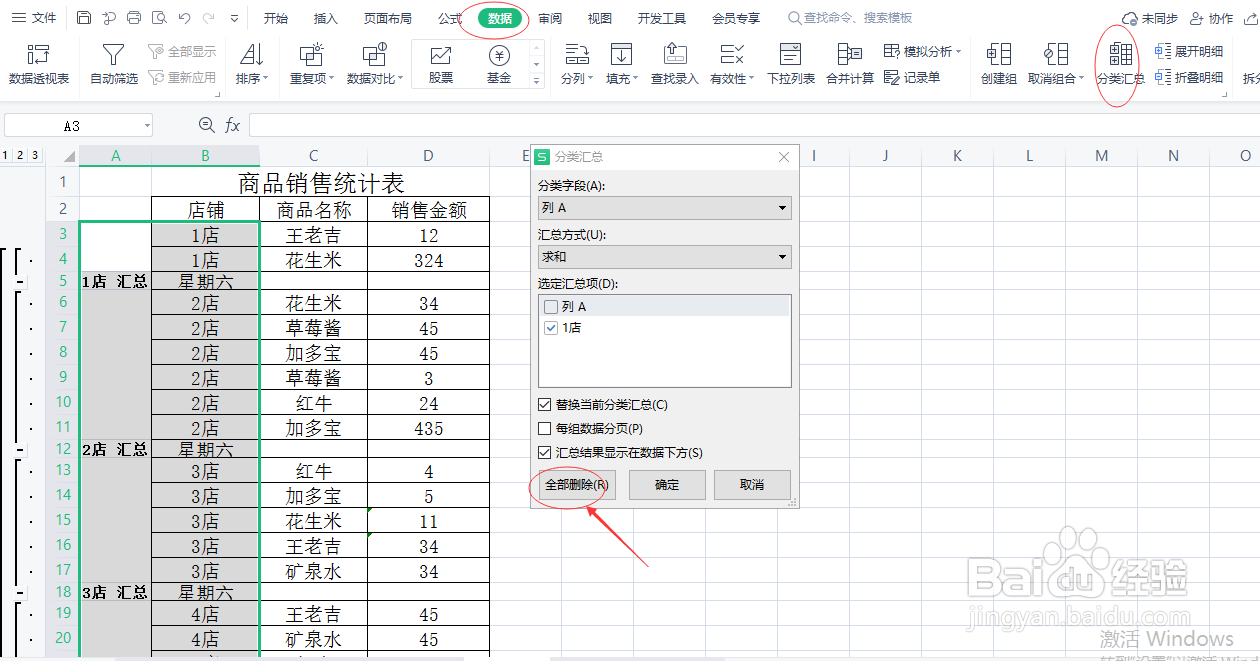The image size is (1260, 661).
Task: Click the formula bar input field
Action: pyautogui.click(x=754, y=125)
